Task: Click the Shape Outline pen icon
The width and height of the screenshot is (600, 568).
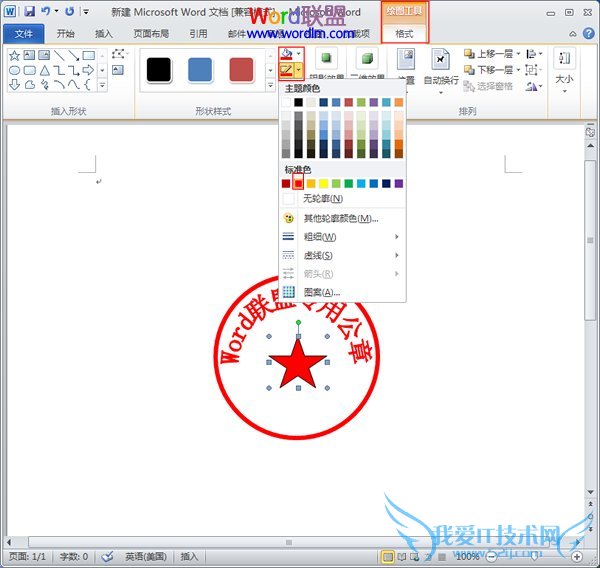Action: pyautogui.click(x=287, y=70)
